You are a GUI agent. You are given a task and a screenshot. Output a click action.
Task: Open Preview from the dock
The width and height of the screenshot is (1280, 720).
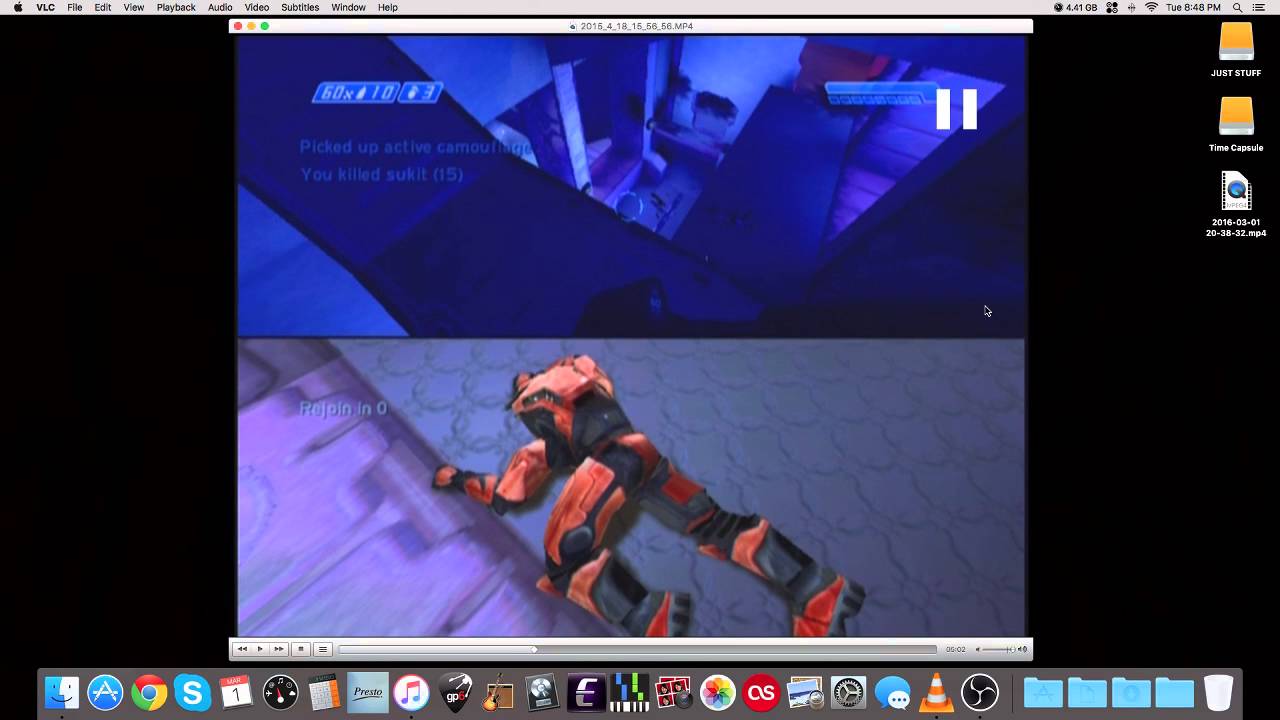(805, 692)
